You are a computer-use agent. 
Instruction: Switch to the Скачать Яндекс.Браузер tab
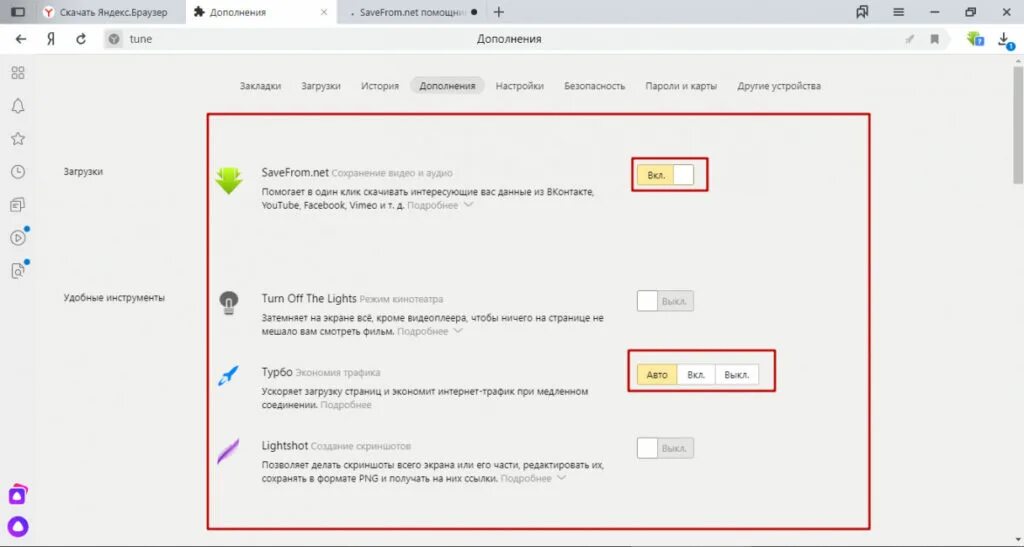pyautogui.click(x=111, y=12)
